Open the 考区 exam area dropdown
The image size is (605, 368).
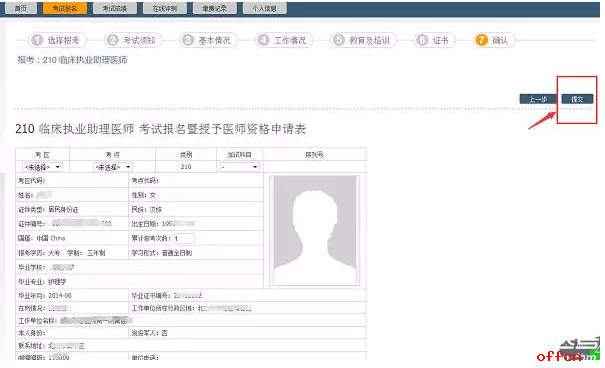click(42, 167)
